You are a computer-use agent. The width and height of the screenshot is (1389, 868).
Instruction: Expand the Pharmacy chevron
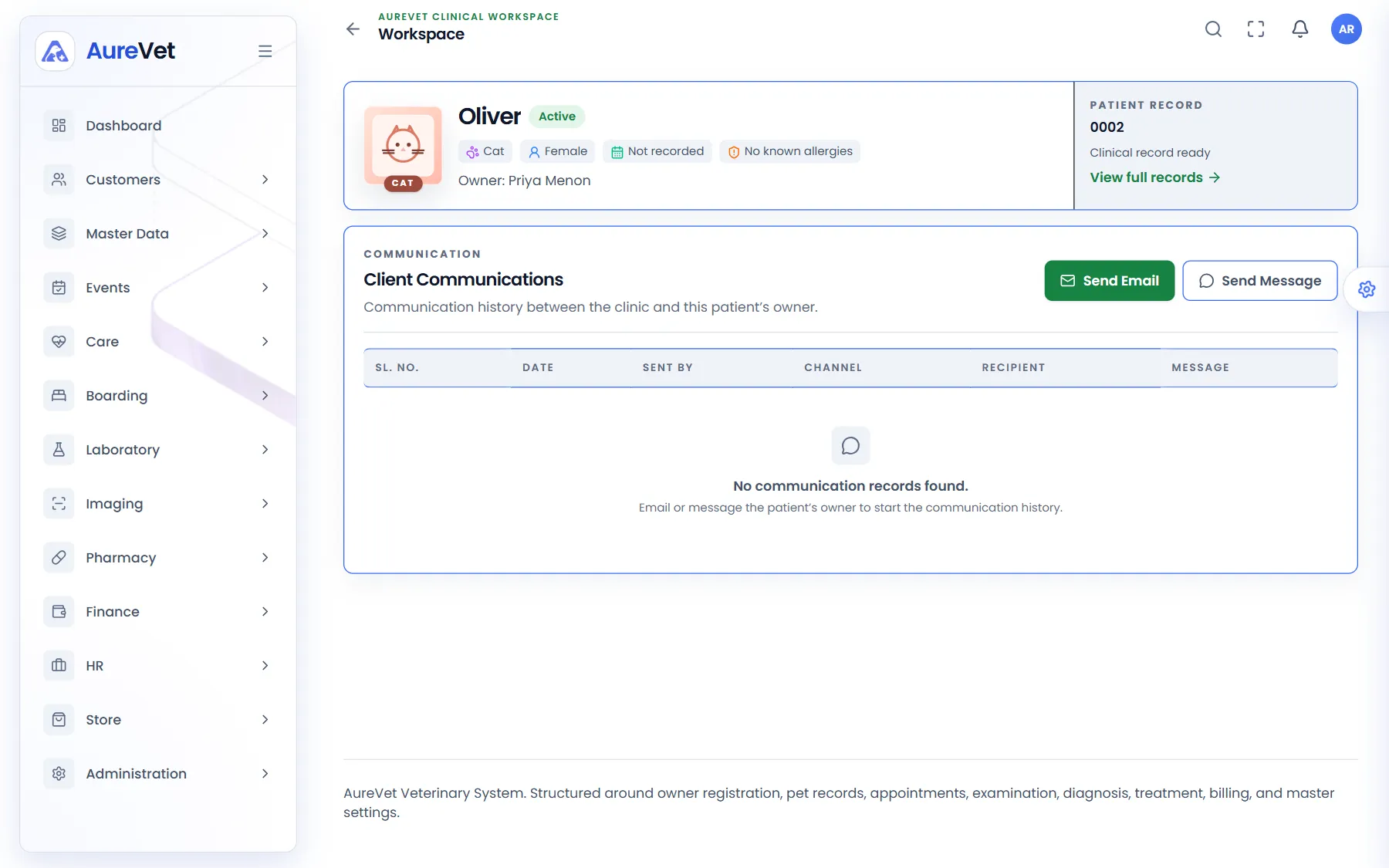265,558
